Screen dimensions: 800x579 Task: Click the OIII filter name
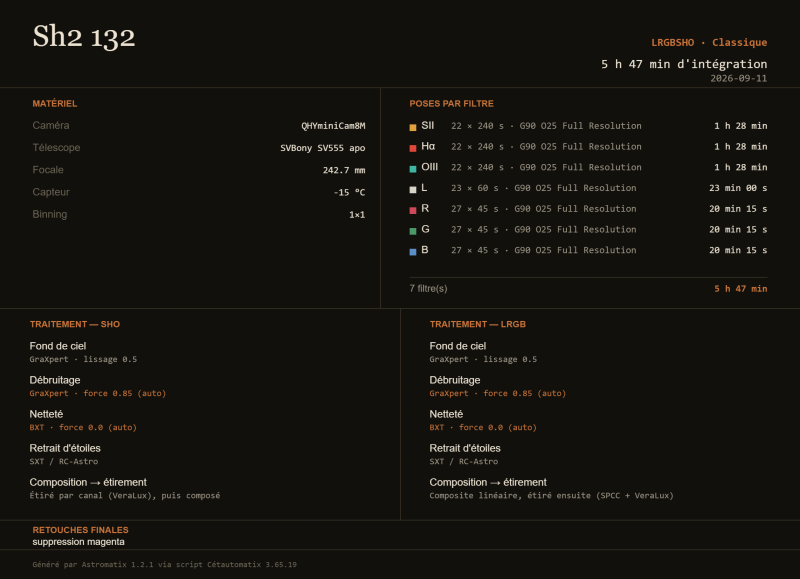click(x=430, y=167)
